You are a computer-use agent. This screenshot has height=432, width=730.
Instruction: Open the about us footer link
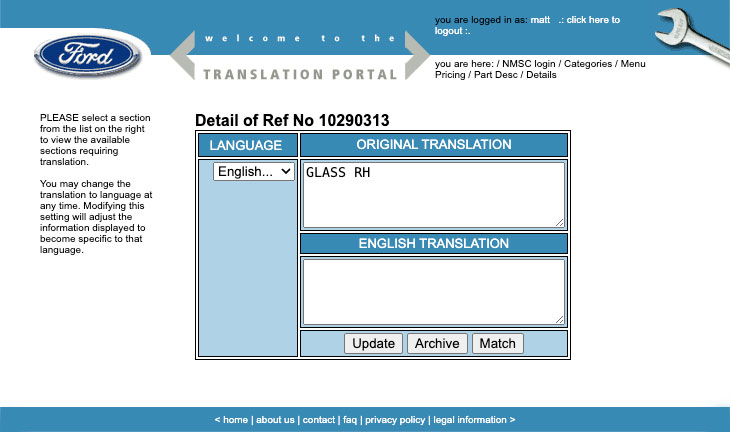(275, 419)
